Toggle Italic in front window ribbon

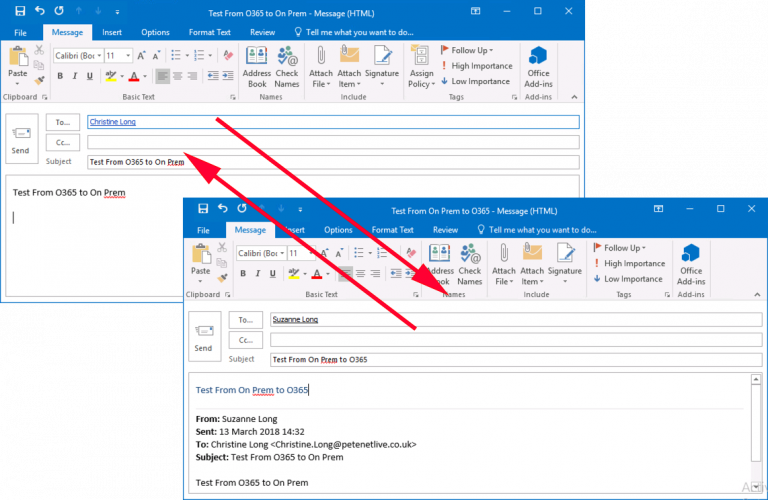258,274
